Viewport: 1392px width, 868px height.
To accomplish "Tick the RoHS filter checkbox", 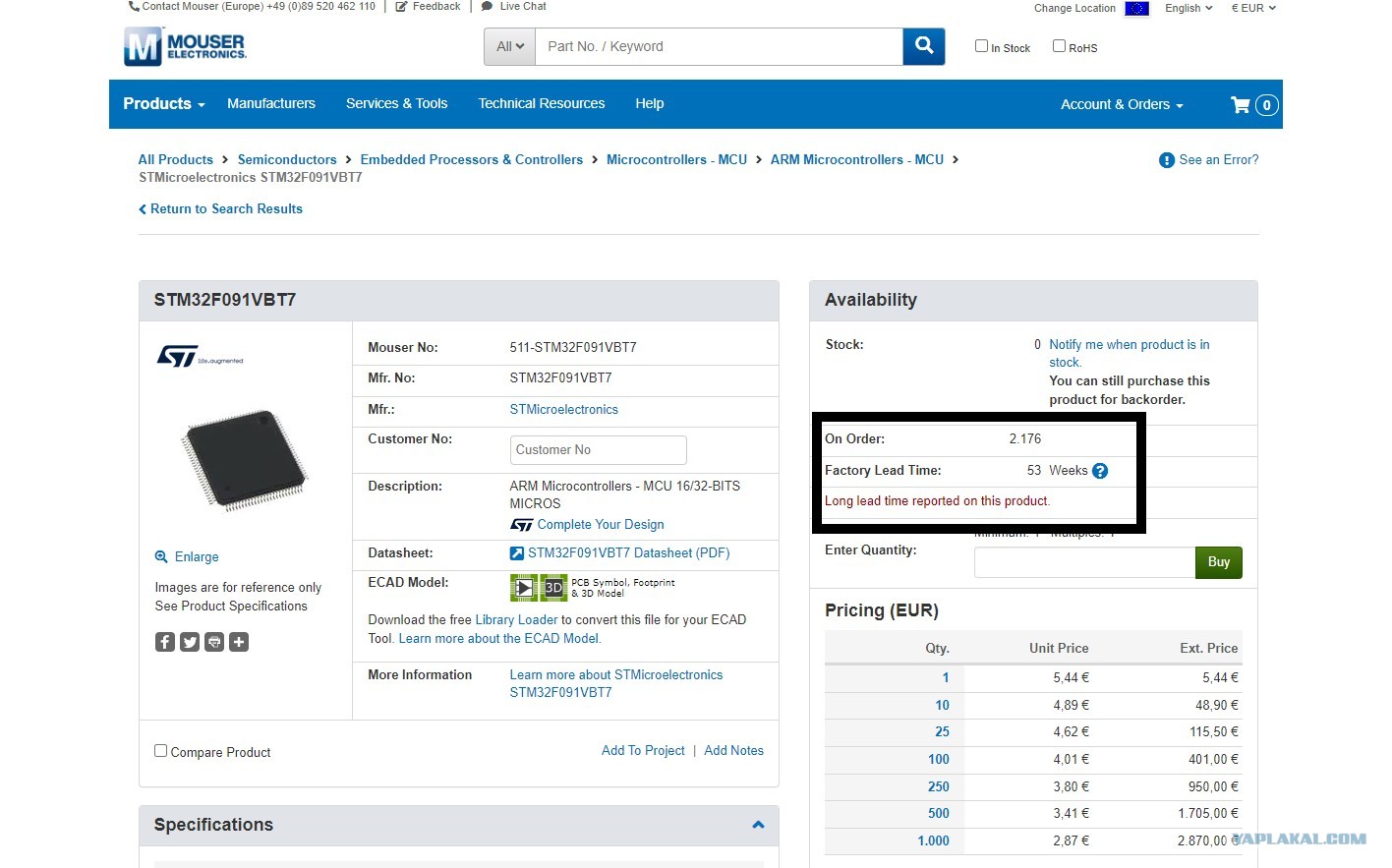I will [1059, 46].
